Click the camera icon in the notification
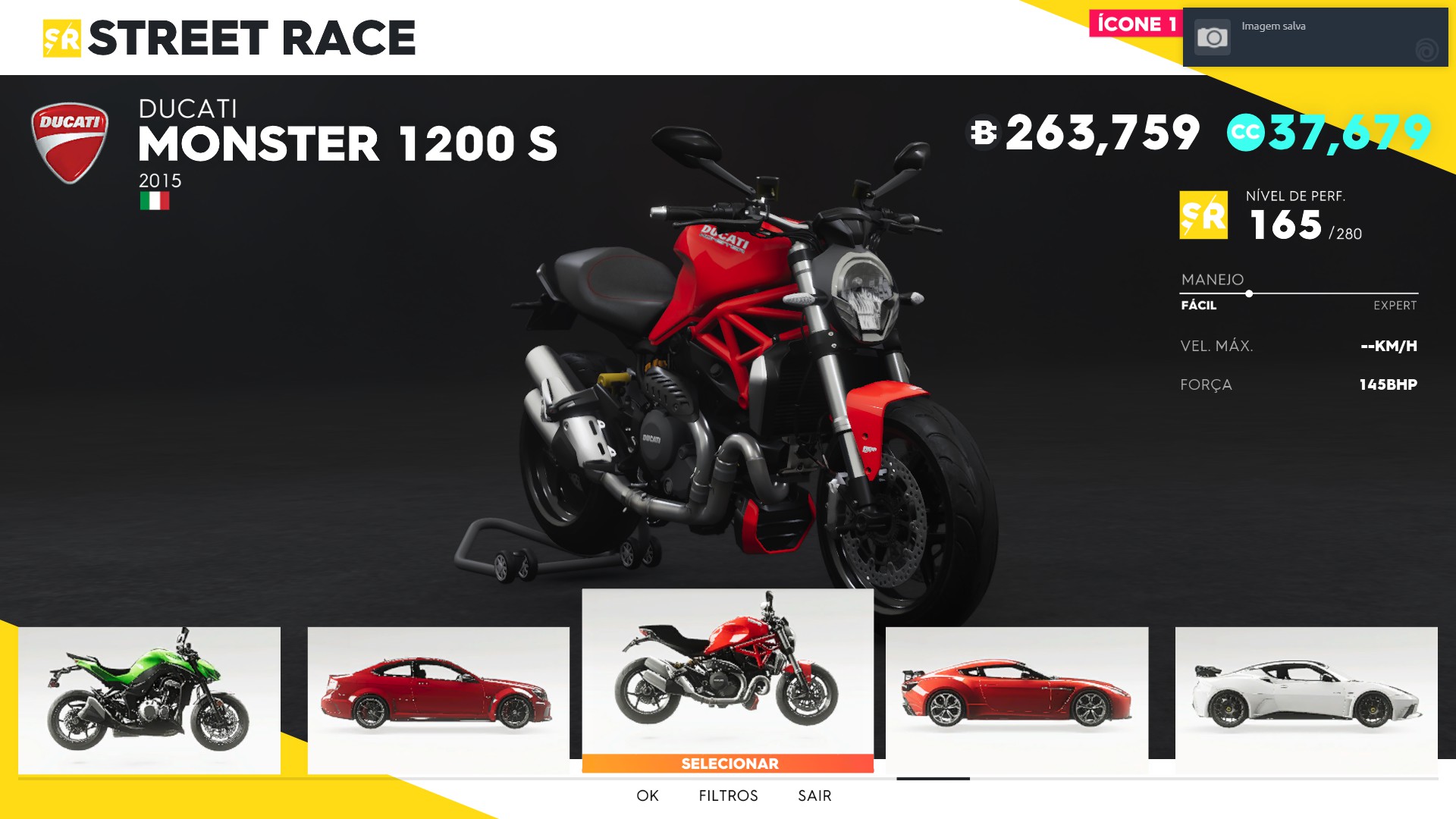The height and width of the screenshot is (819, 1456). point(1212,37)
